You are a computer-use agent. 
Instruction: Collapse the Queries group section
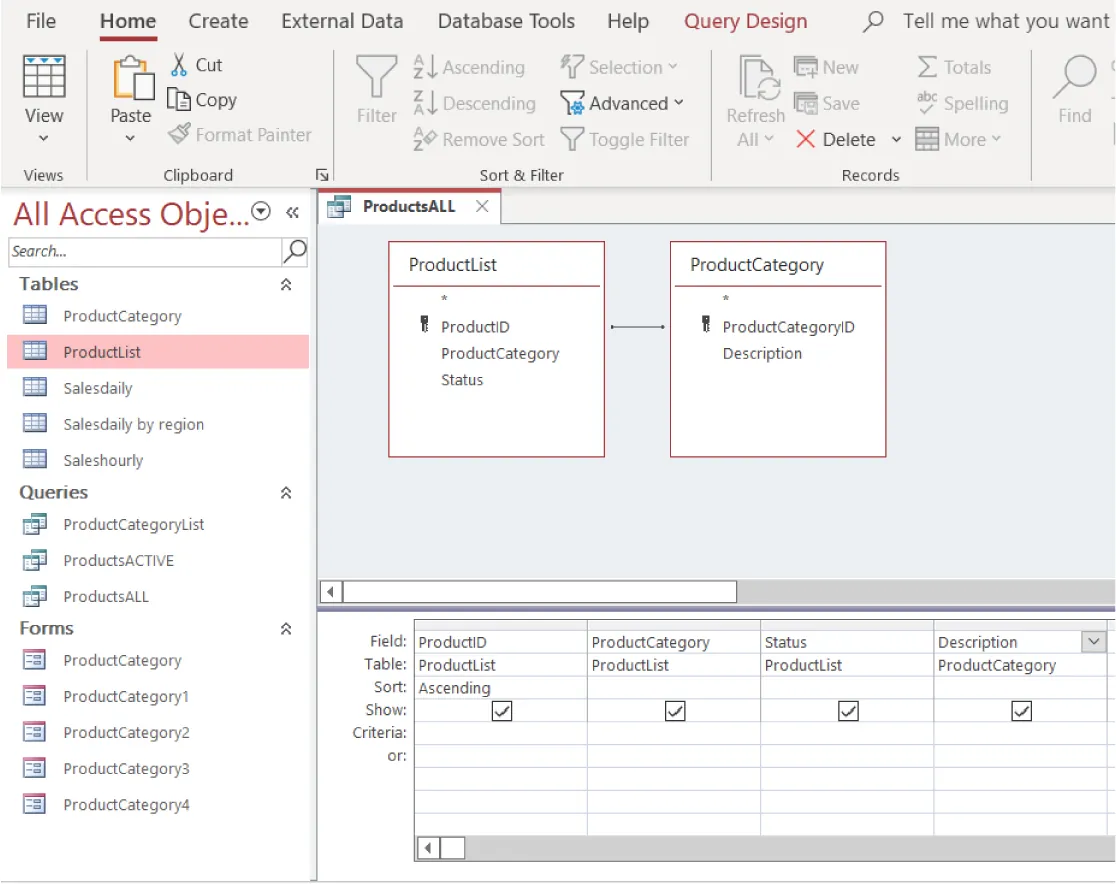click(x=286, y=493)
